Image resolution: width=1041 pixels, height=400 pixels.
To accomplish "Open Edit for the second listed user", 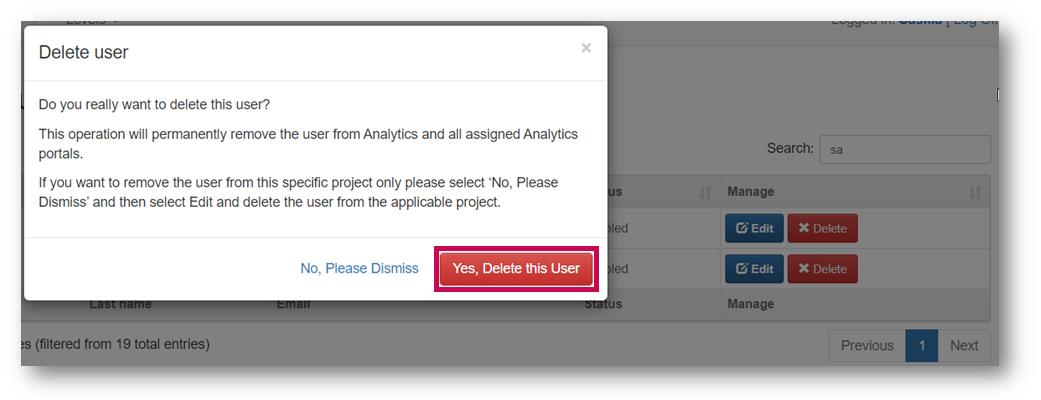I will pos(754,268).
